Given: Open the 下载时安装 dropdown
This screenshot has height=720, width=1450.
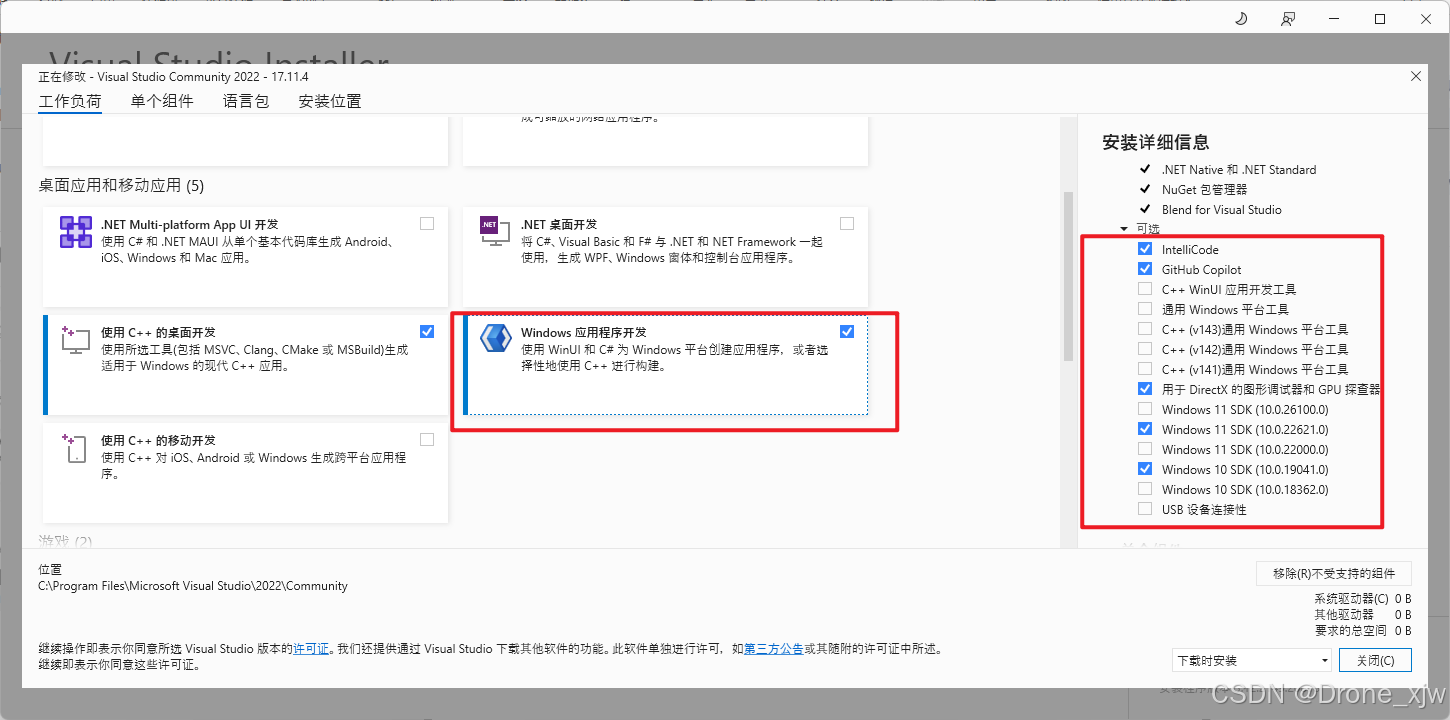Looking at the screenshot, I should pyautogui.click(x=1252, y=660).
